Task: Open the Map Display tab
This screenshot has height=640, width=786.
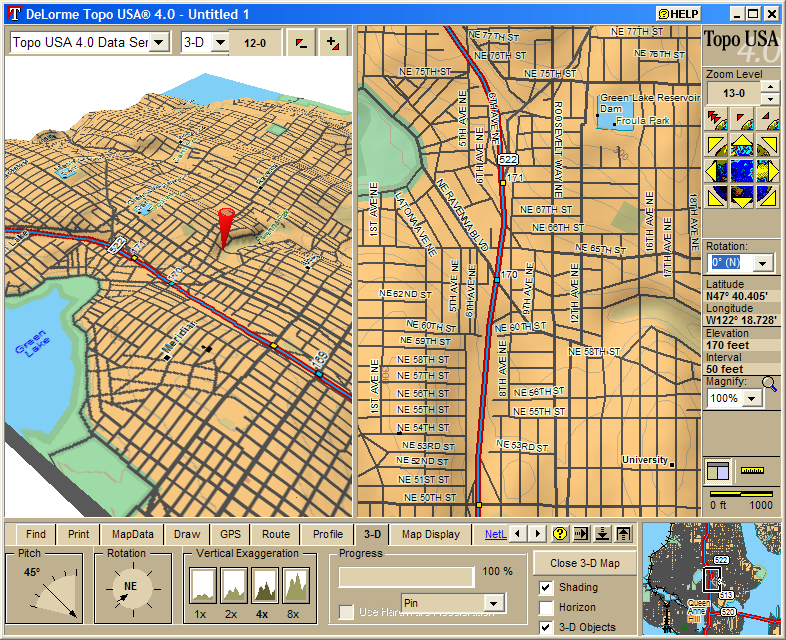Action: point(431,534)
